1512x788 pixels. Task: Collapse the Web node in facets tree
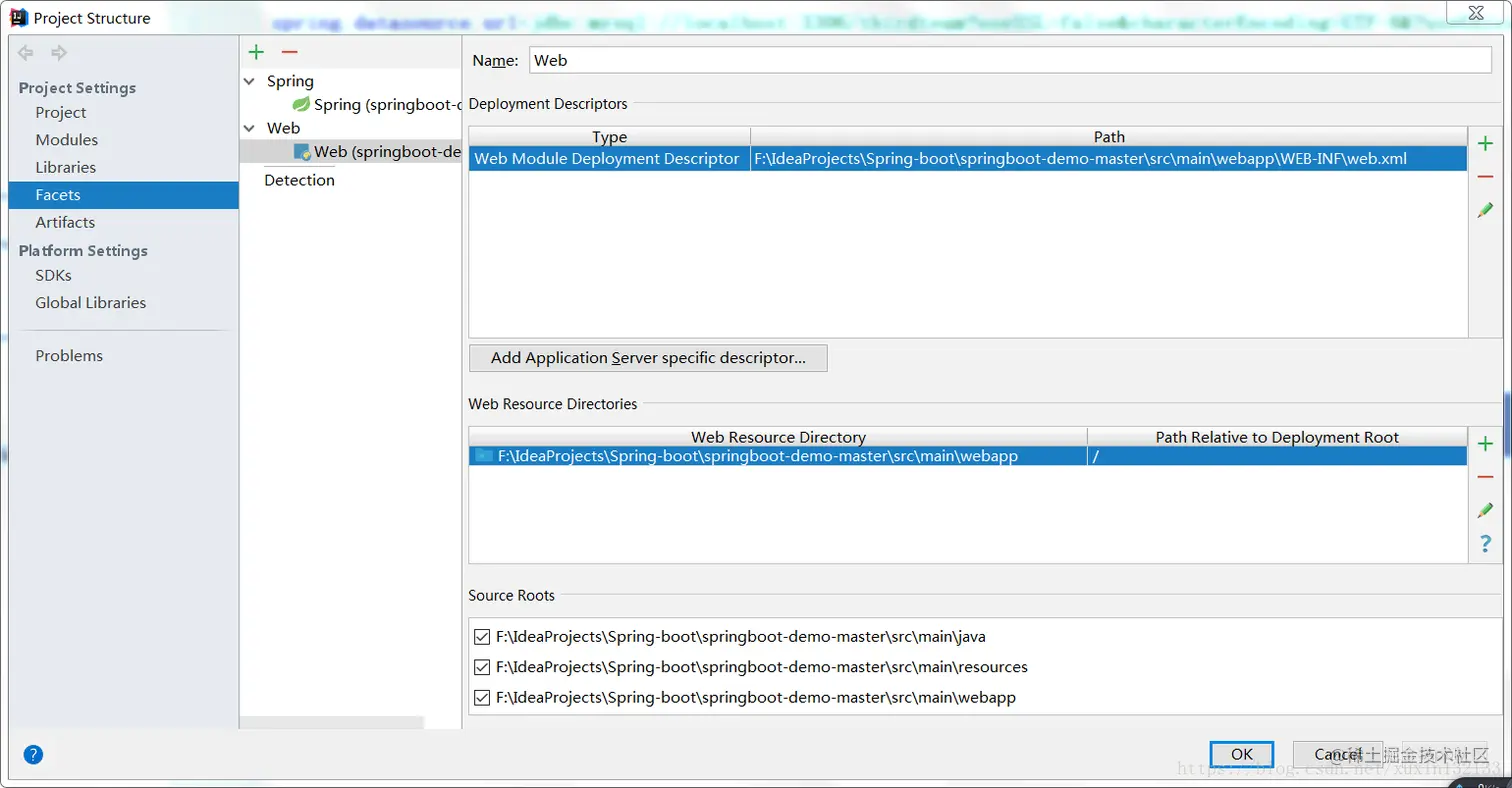point(250,128)
